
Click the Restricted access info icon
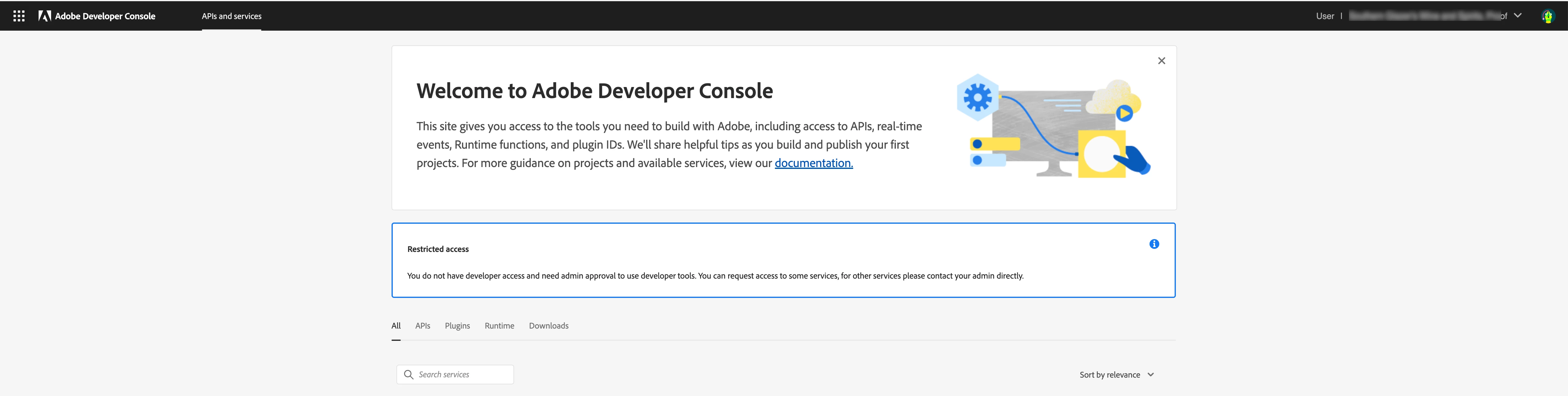point(1153,244)
